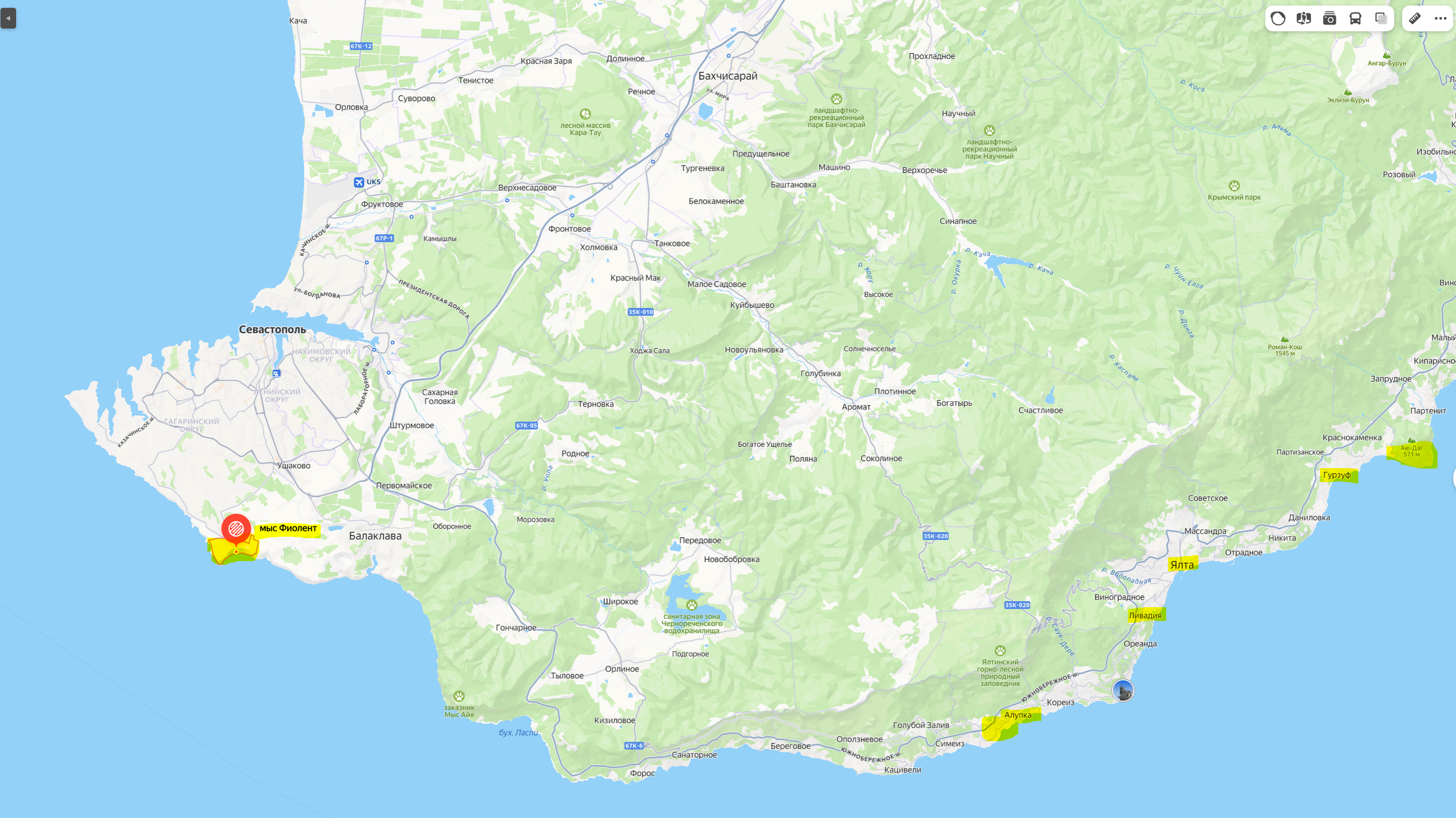The height and width of the screenshot is (818, 1456).
Task: Click the Севастополь city label
Action: tap(272, 330)
